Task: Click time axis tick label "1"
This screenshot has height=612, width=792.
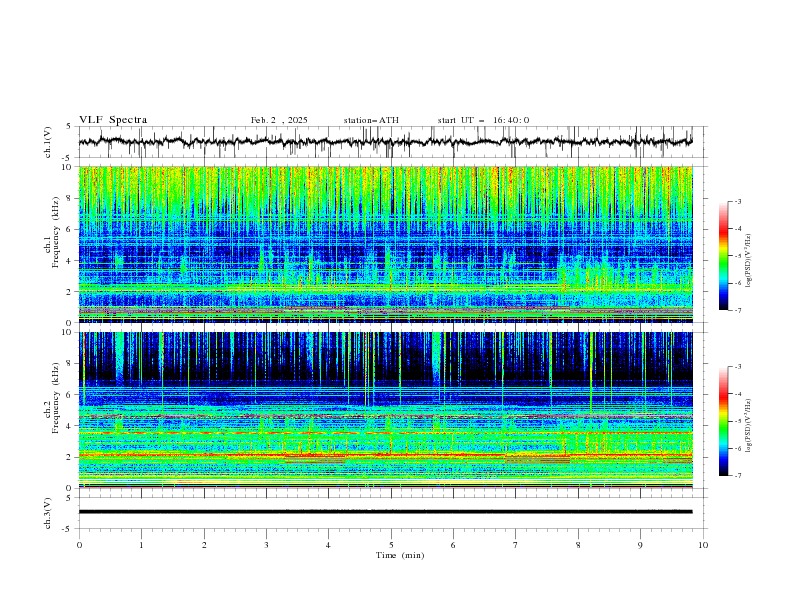Action: (141, 545)
